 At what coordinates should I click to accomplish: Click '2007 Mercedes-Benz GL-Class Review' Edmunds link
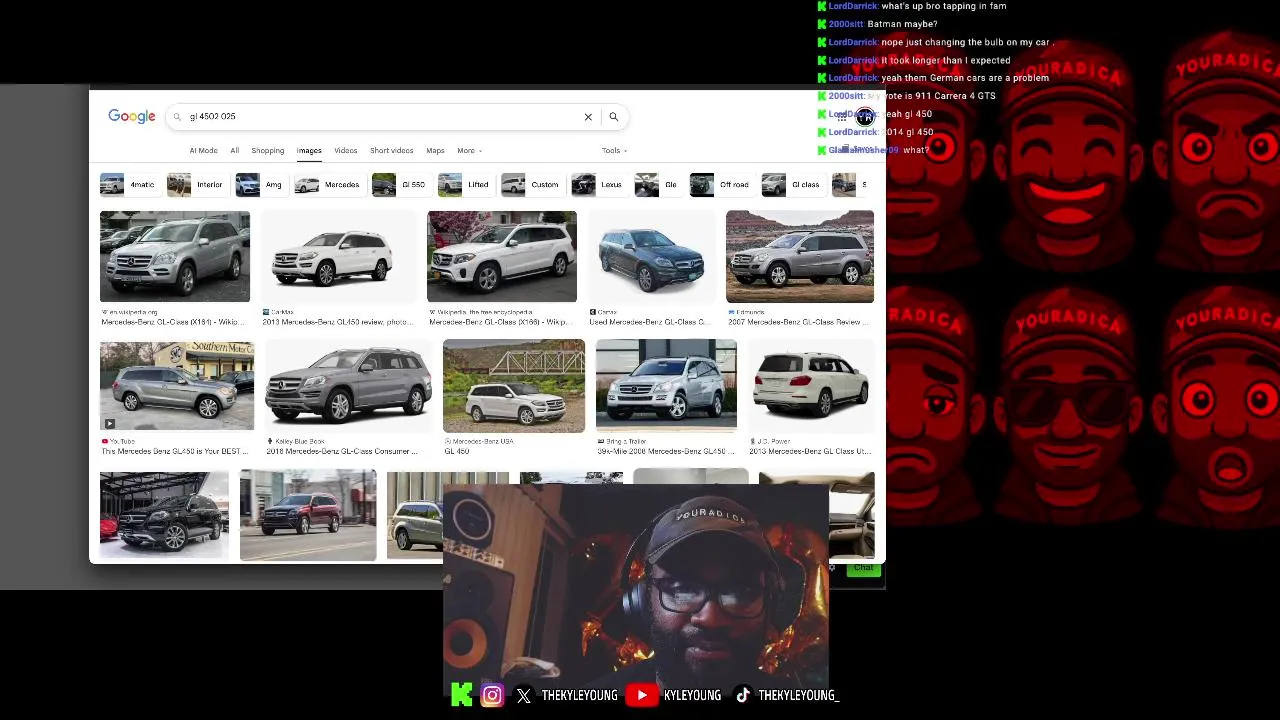(799, 323)
